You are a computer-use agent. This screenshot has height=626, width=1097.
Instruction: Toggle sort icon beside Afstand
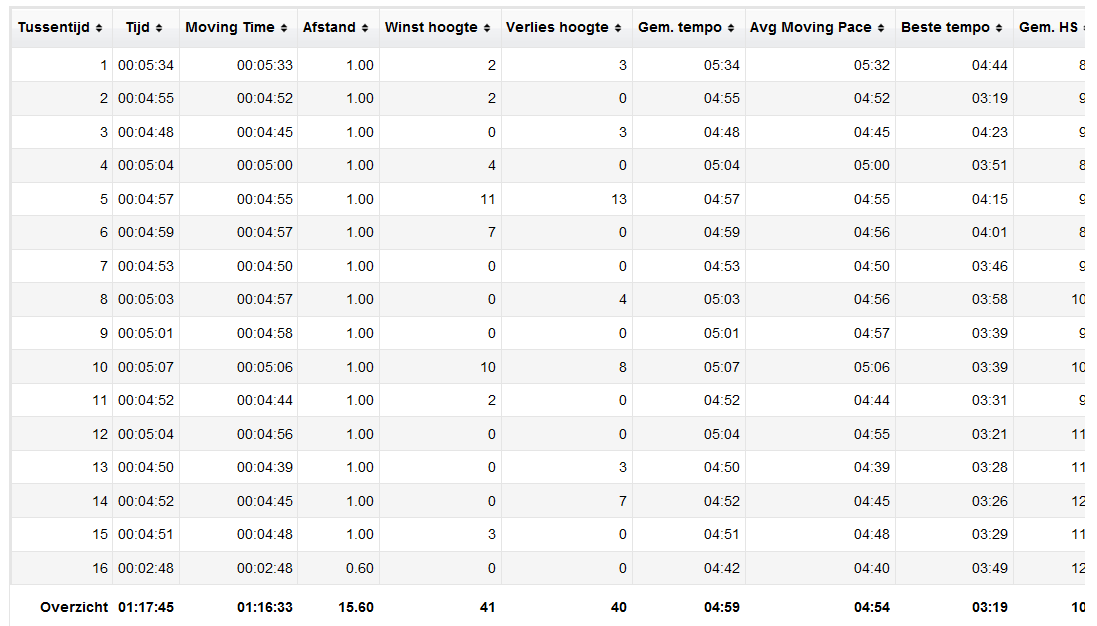click(x=365, y=28)
